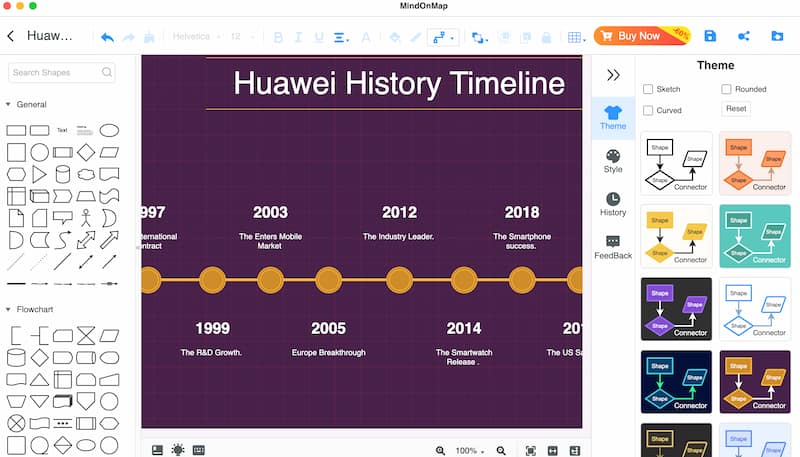This screenshot has height=457, width=800.
Task: Open the waypoints dropdown
Action: tap(479, 37)
